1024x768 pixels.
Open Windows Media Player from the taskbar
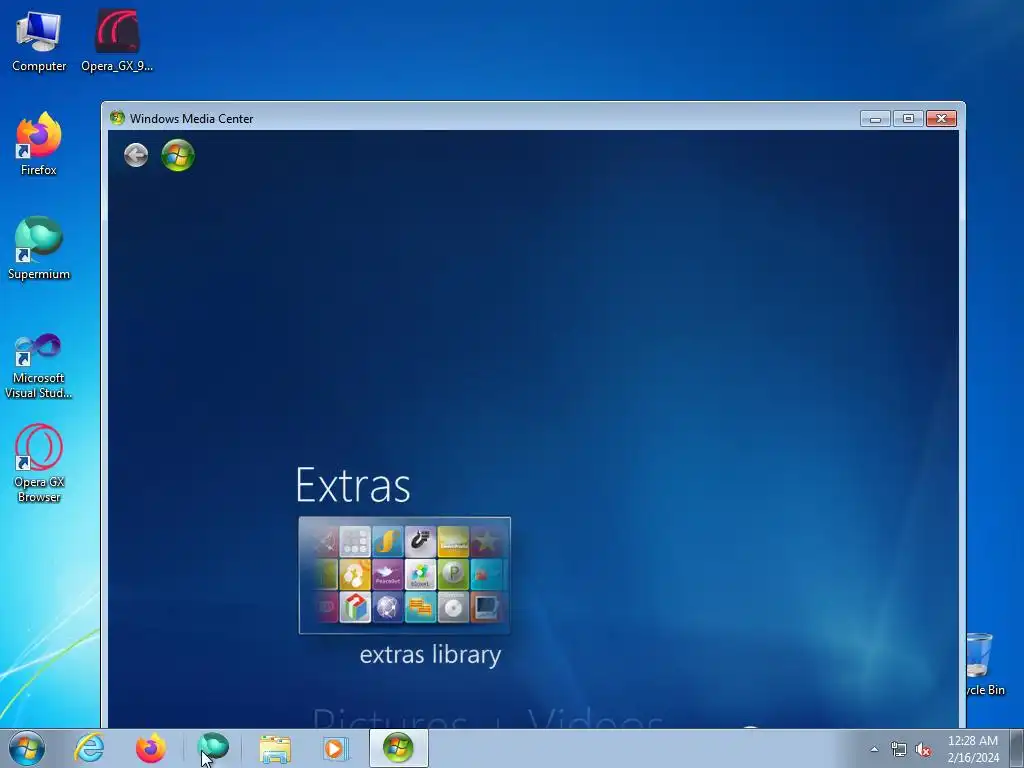pos(336,748)
